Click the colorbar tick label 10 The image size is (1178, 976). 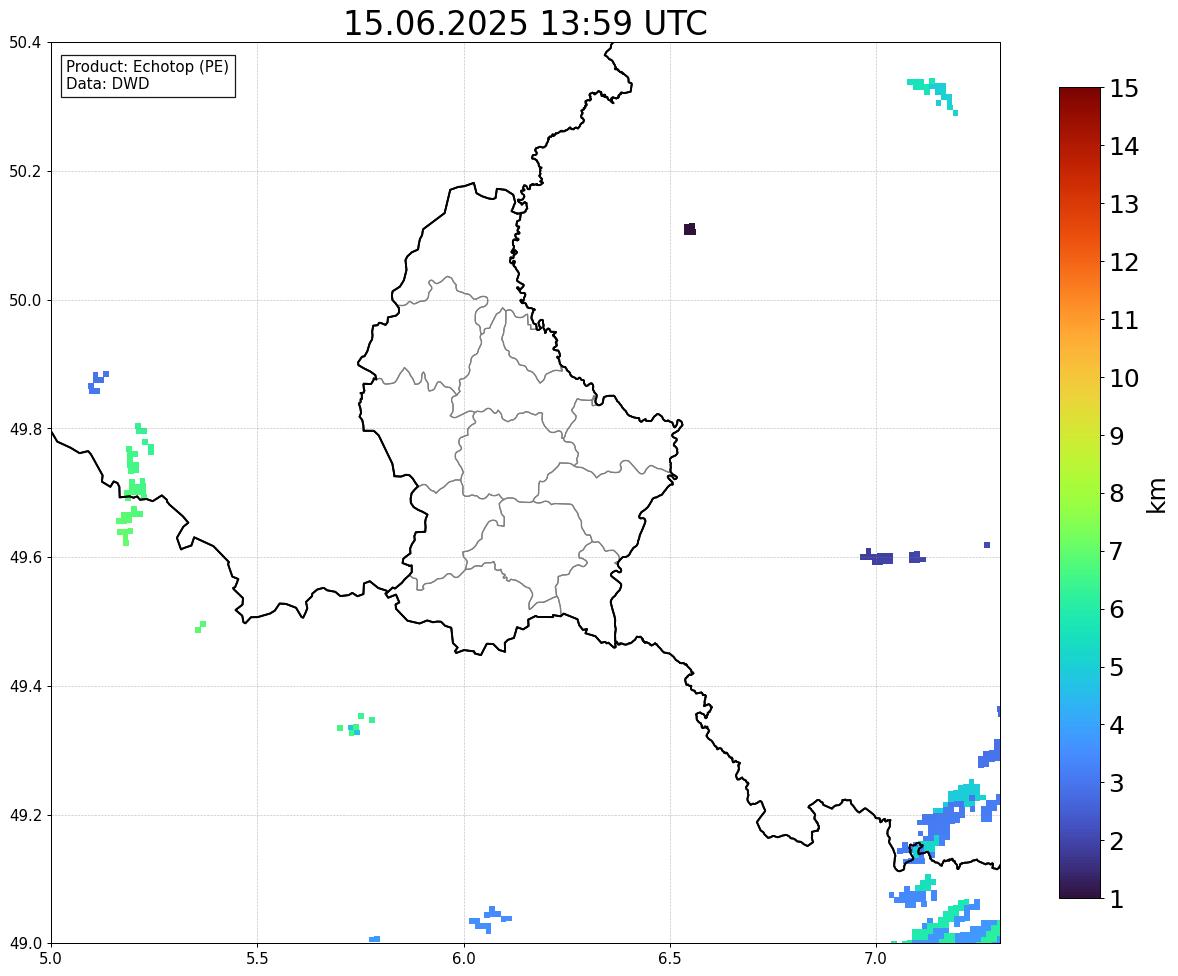tap(1124, 378)
